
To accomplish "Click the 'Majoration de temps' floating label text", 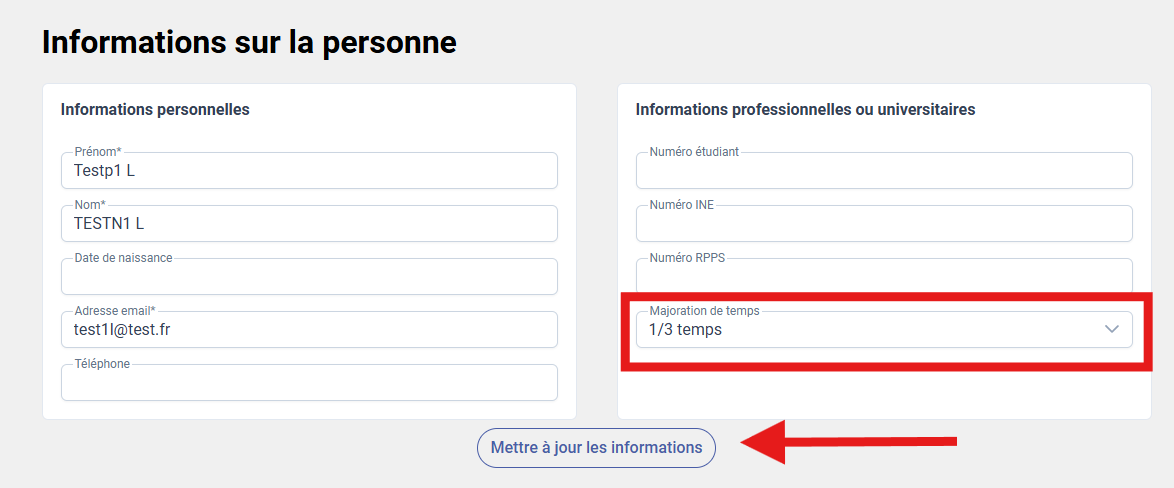I will coord(711,311).
